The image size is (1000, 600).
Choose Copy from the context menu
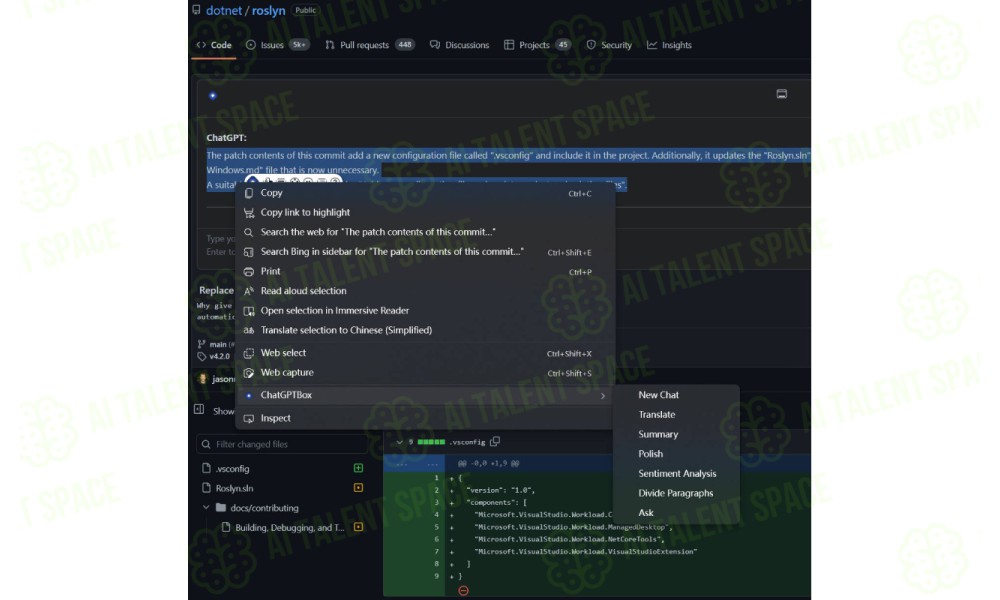coord(425,193)
